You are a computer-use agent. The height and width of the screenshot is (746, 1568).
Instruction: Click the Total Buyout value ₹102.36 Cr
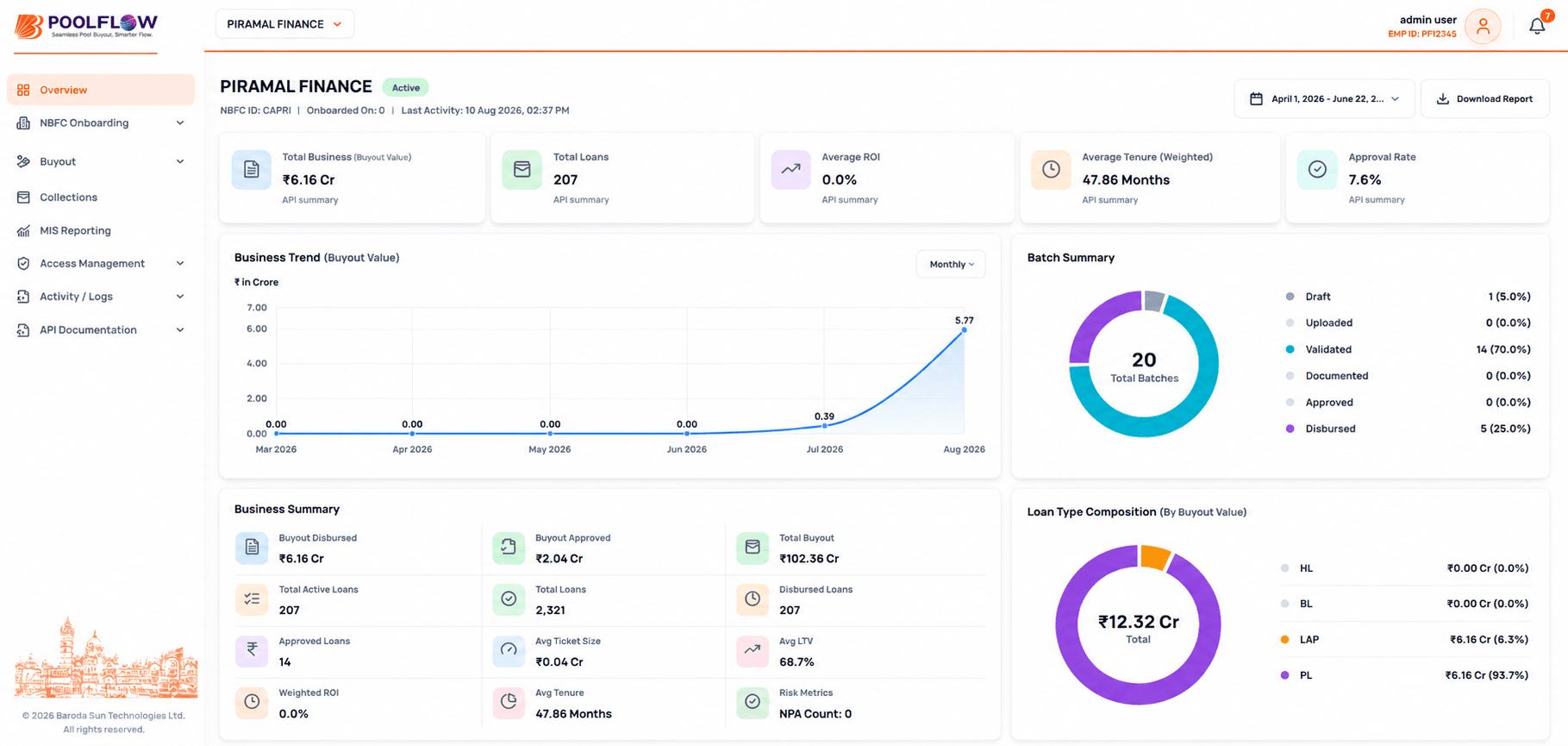pyautogui.click(x=809, y=559)
